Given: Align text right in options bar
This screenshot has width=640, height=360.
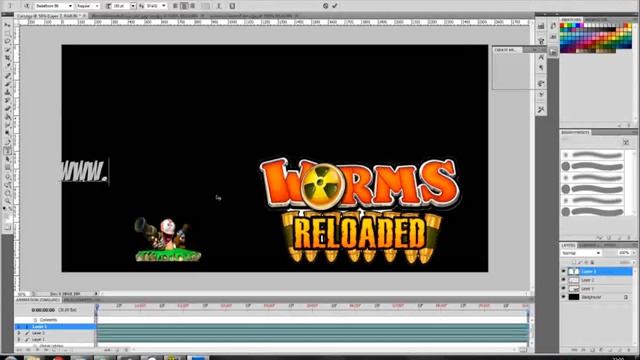Looking at the screenshot, I should coord(193,6).
